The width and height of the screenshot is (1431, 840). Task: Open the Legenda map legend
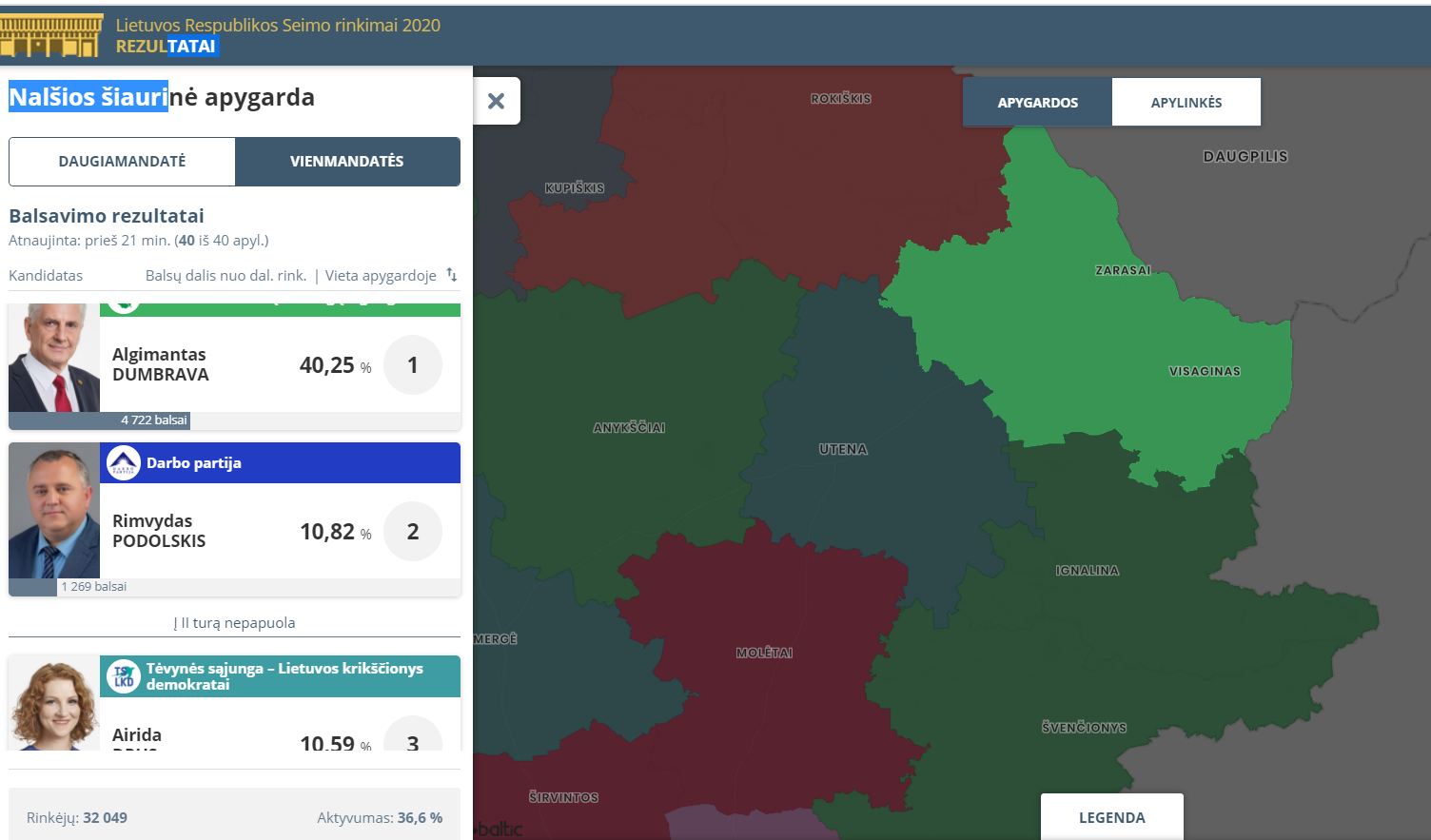(1112, 817)
